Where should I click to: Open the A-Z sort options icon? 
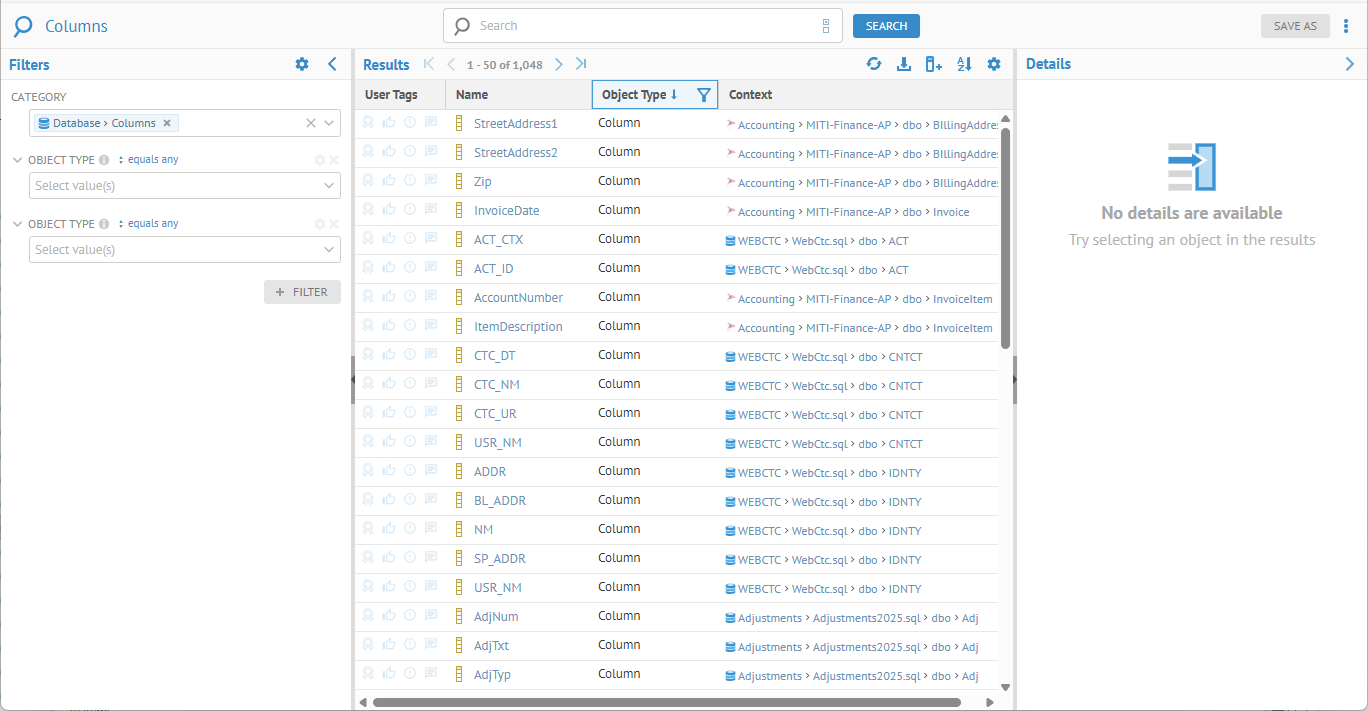click(964, 64)
